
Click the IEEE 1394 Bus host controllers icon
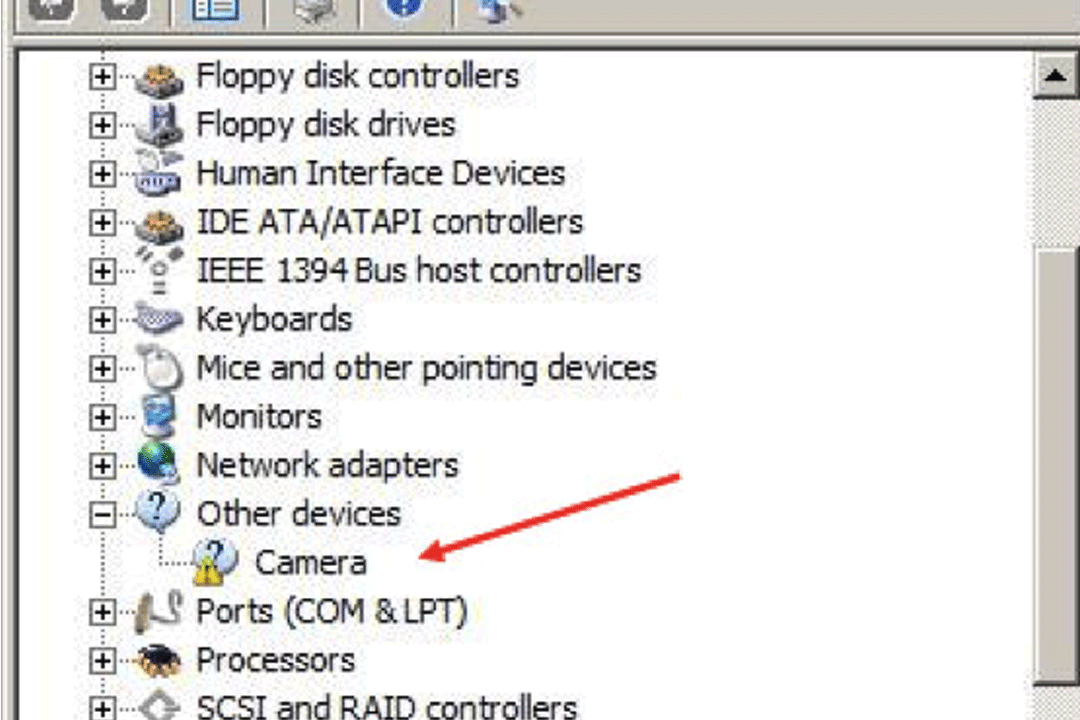tap(159, 271)
